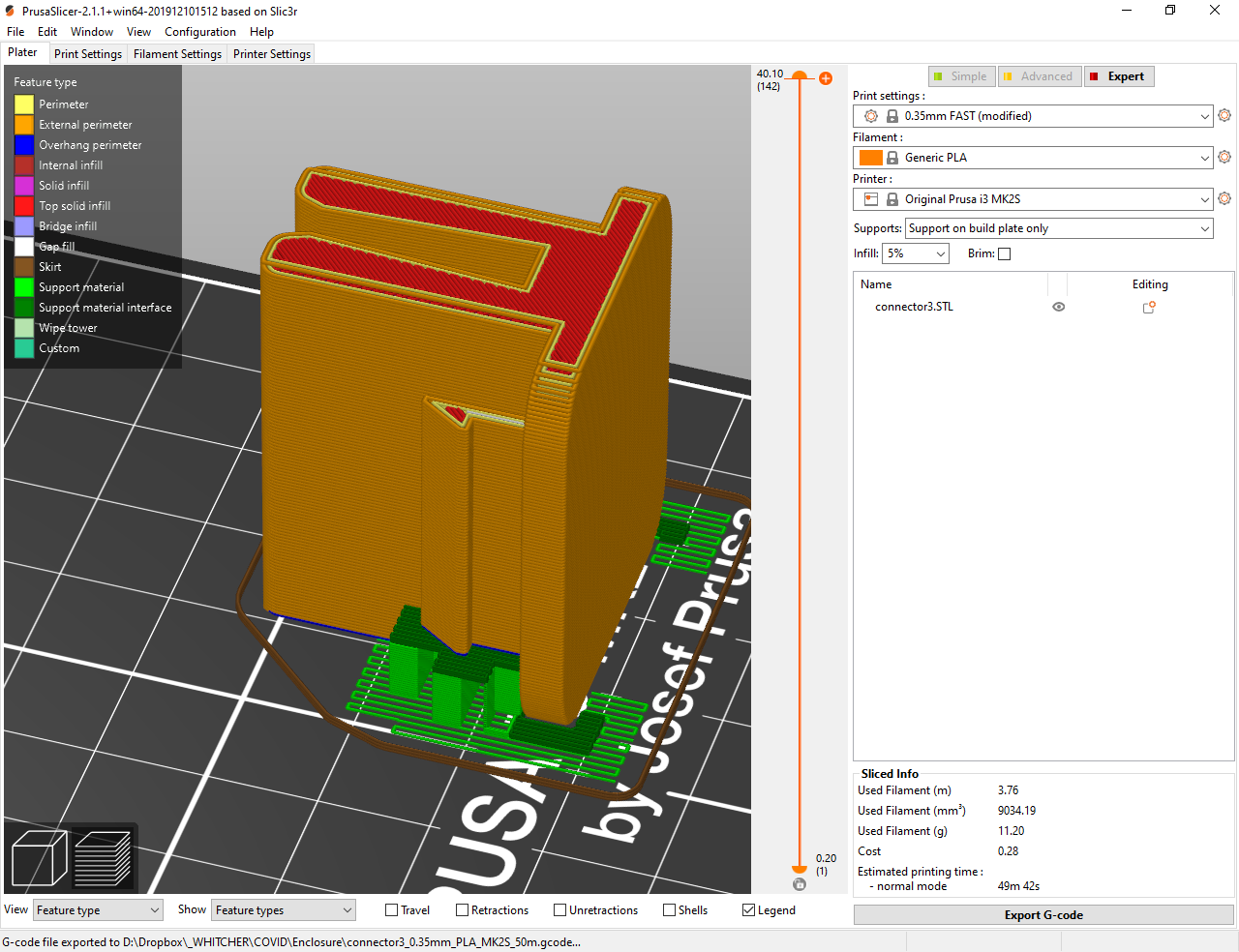Image resolution: width=1239 pixels, height=952 pixels.
Task: Select Simple mode
Action: 961,76
